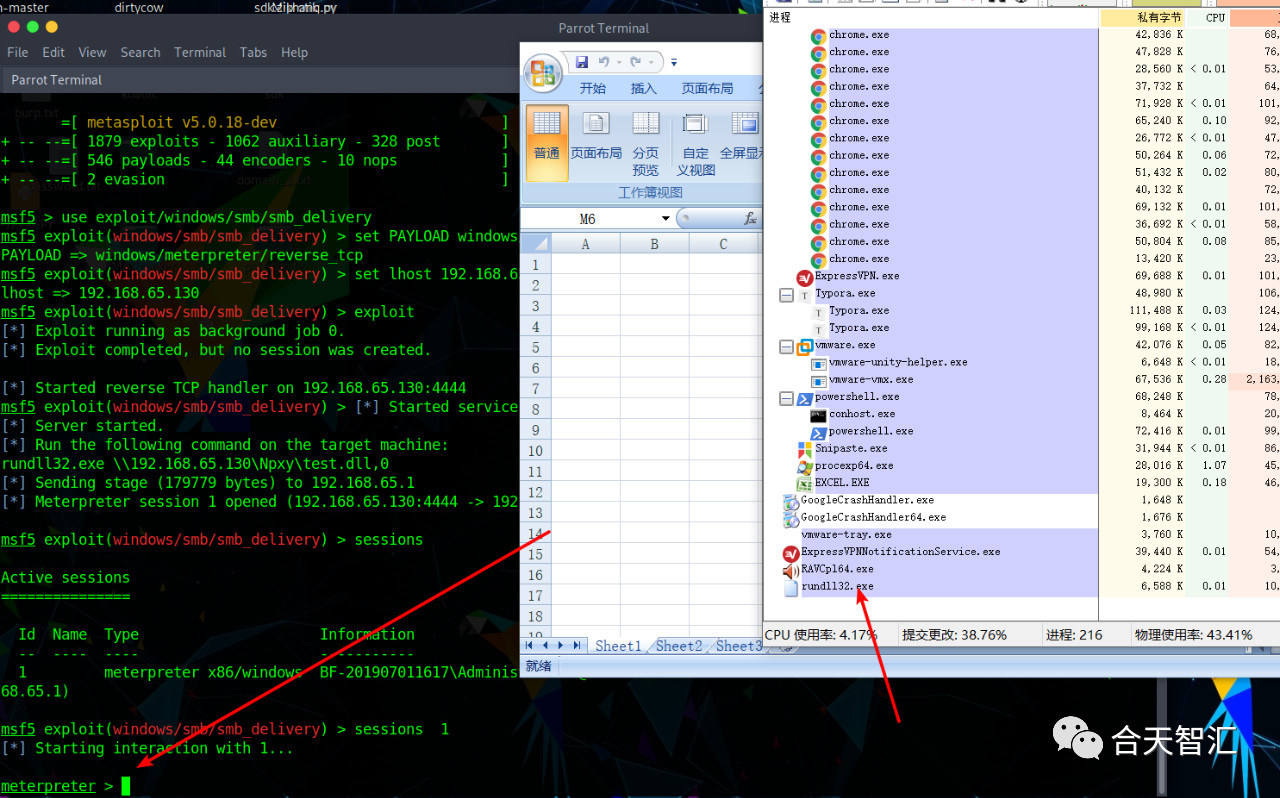Click the Excel select-all corner box

pyautogui.click(x=536, y=244)
